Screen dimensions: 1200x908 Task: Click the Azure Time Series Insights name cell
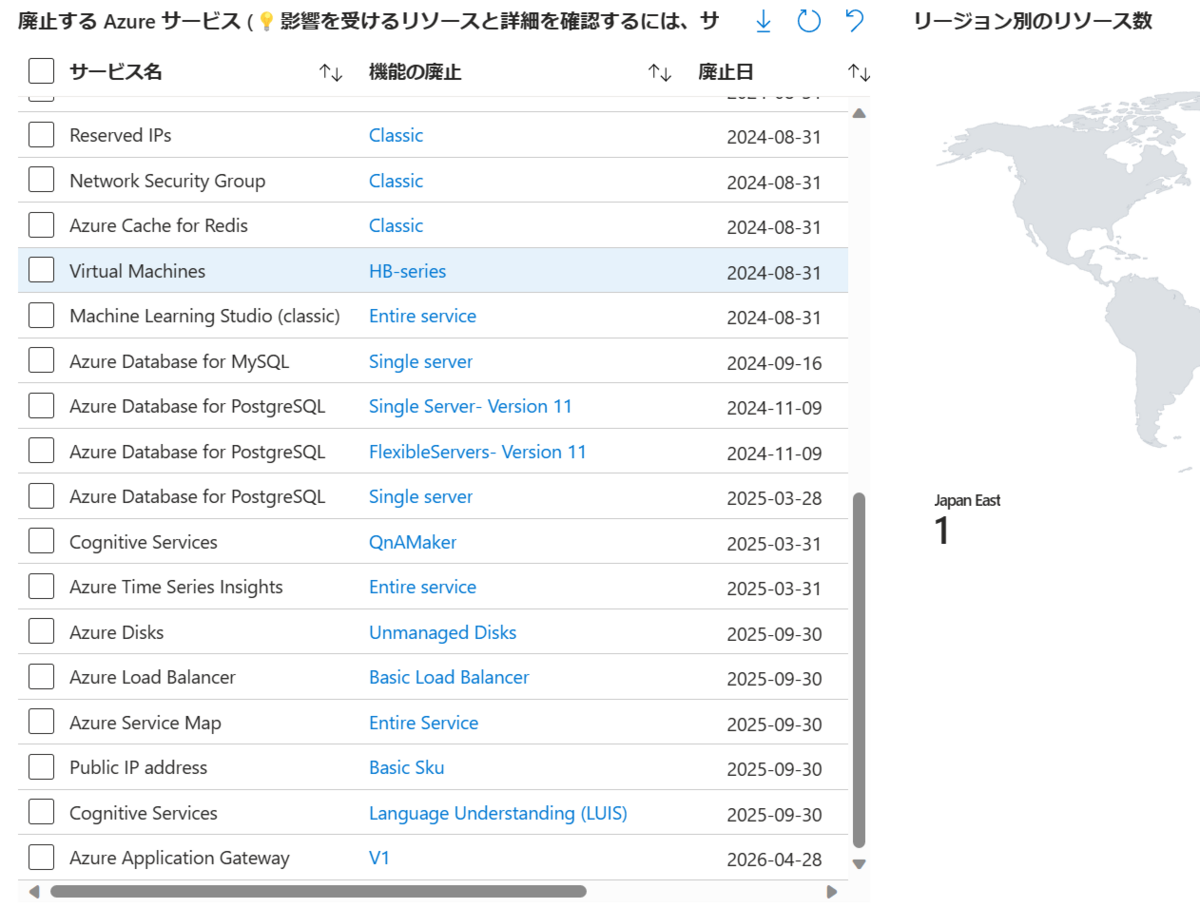(x=176, y=587)
